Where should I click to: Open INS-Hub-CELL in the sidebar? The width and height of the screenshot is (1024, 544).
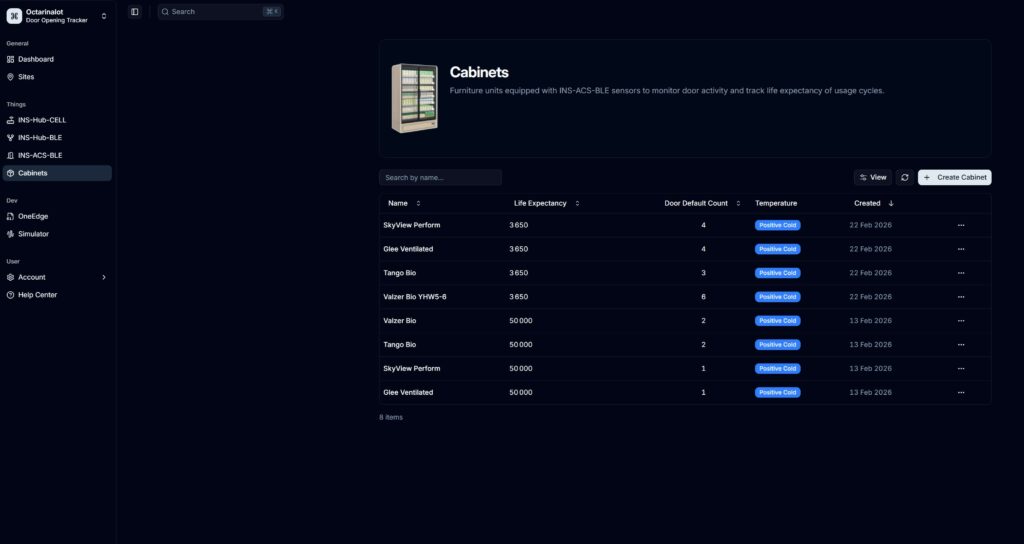(42, 120)
